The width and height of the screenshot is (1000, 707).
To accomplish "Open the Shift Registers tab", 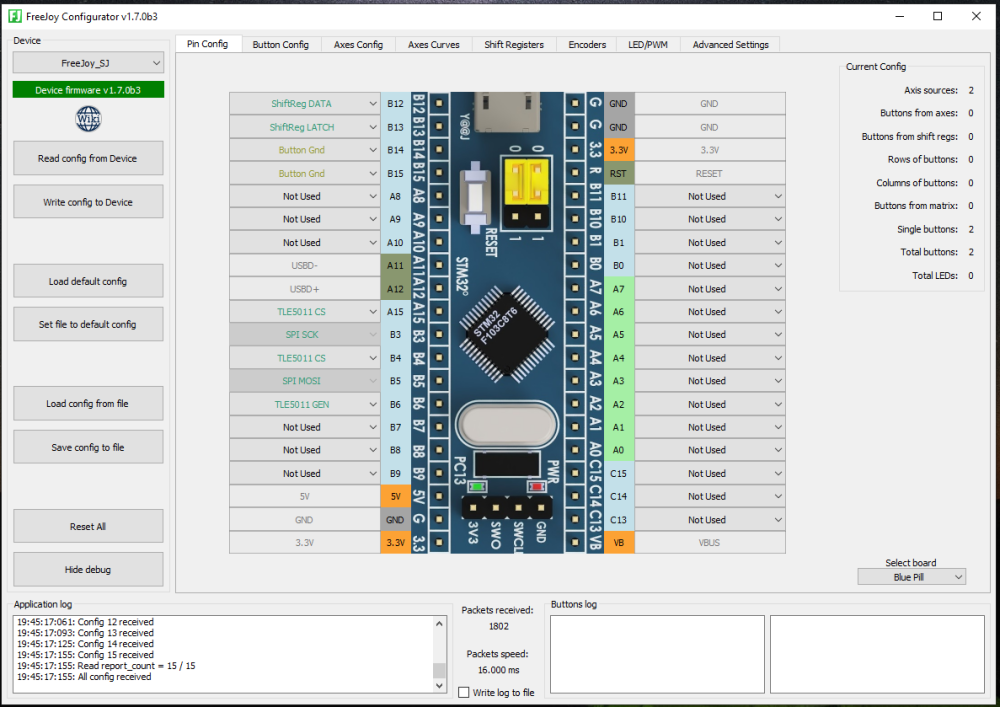I will point(514,45).
